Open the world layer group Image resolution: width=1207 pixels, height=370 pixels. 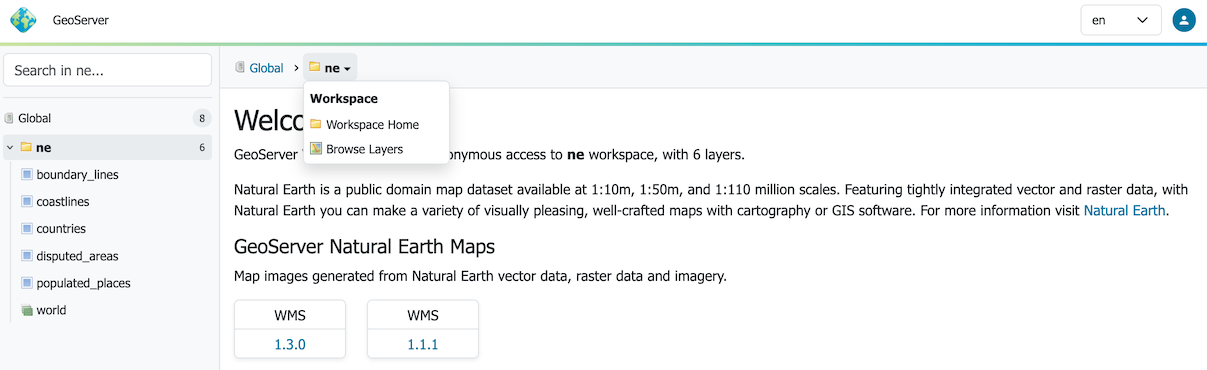[x=51, y=310]
